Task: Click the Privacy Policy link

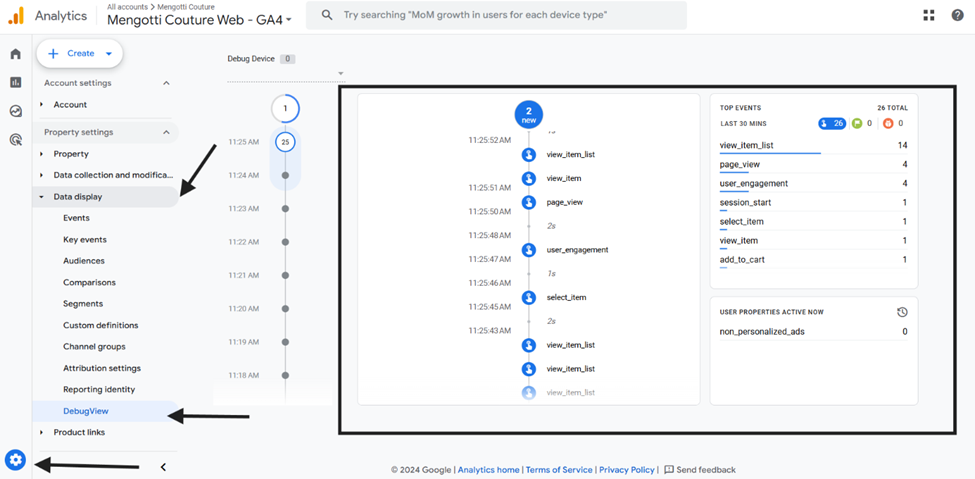Action: pyautogui.click(x=627, y=470)
